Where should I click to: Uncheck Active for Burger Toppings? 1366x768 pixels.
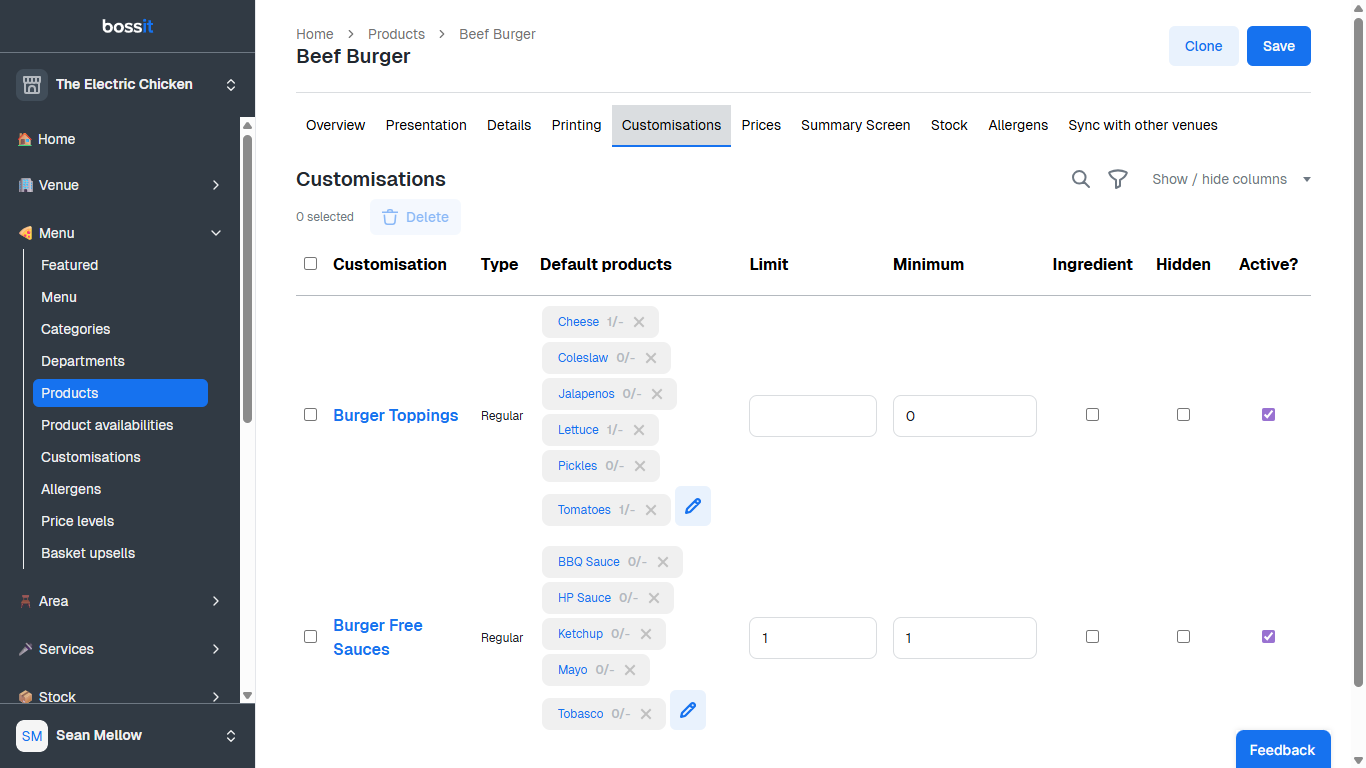1268,414
